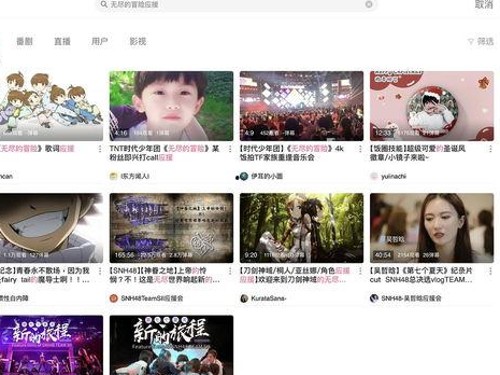The height and width of the screenshot is (375, 500).
Task: Switch to the 番剧 tab
Action: (25, 41)
